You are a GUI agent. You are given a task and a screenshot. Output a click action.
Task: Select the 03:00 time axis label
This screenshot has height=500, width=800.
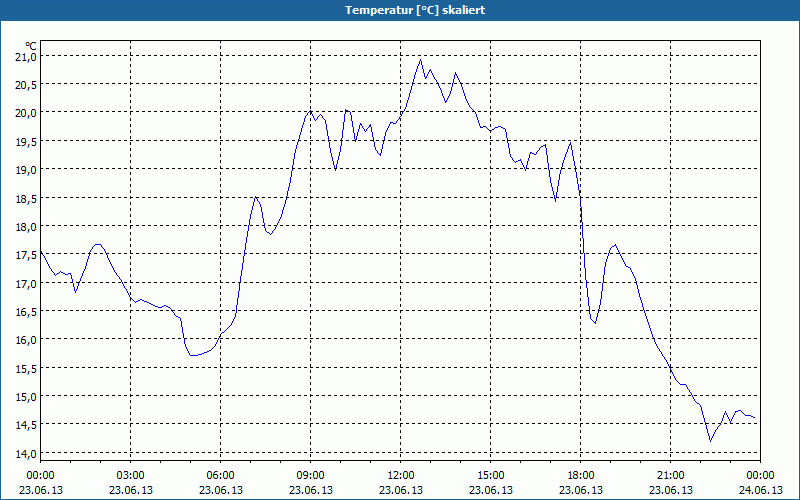click(131, 476)
